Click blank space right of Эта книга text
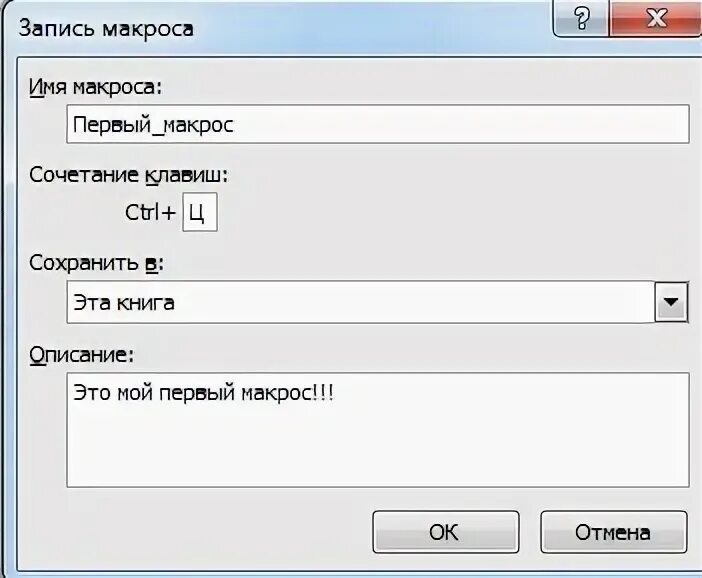The width and height of the screenshot is (702, 578). click(414, 302)
